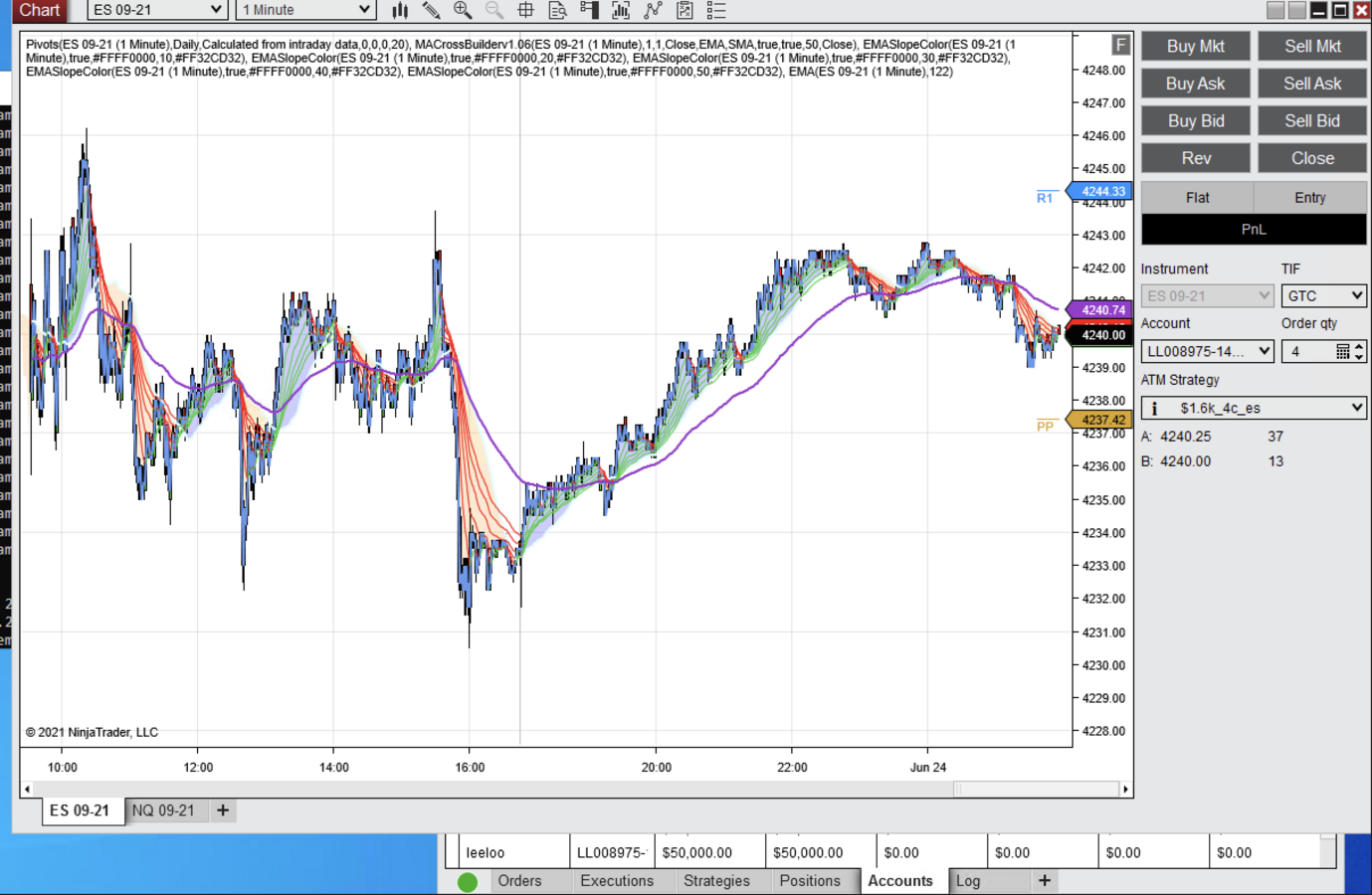1372x895 pixels.
Task: Toggle the chart trader panel icon
Action: click(590, 10)
